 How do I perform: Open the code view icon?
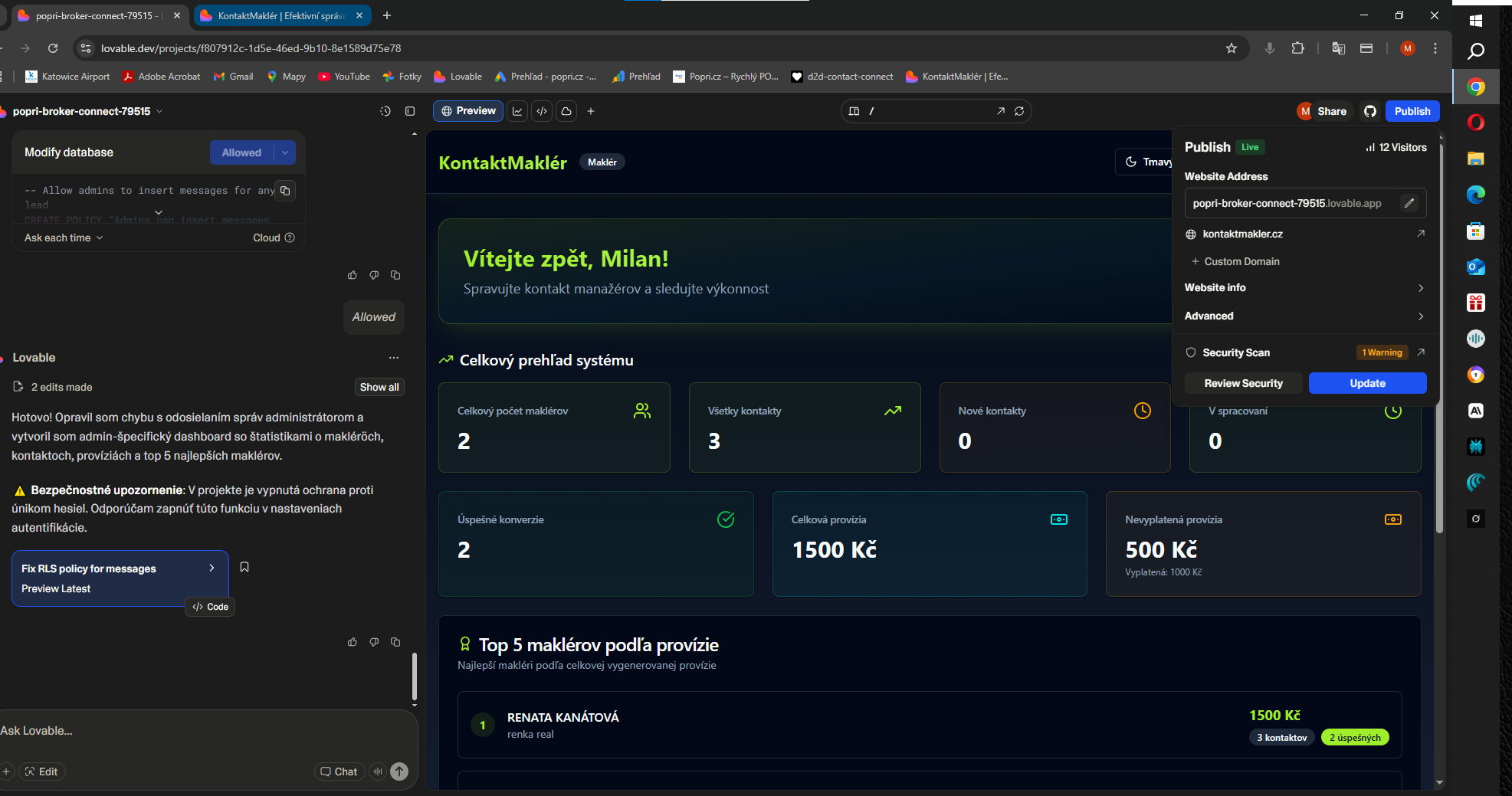pyautogui.click(x=542, y=111)
